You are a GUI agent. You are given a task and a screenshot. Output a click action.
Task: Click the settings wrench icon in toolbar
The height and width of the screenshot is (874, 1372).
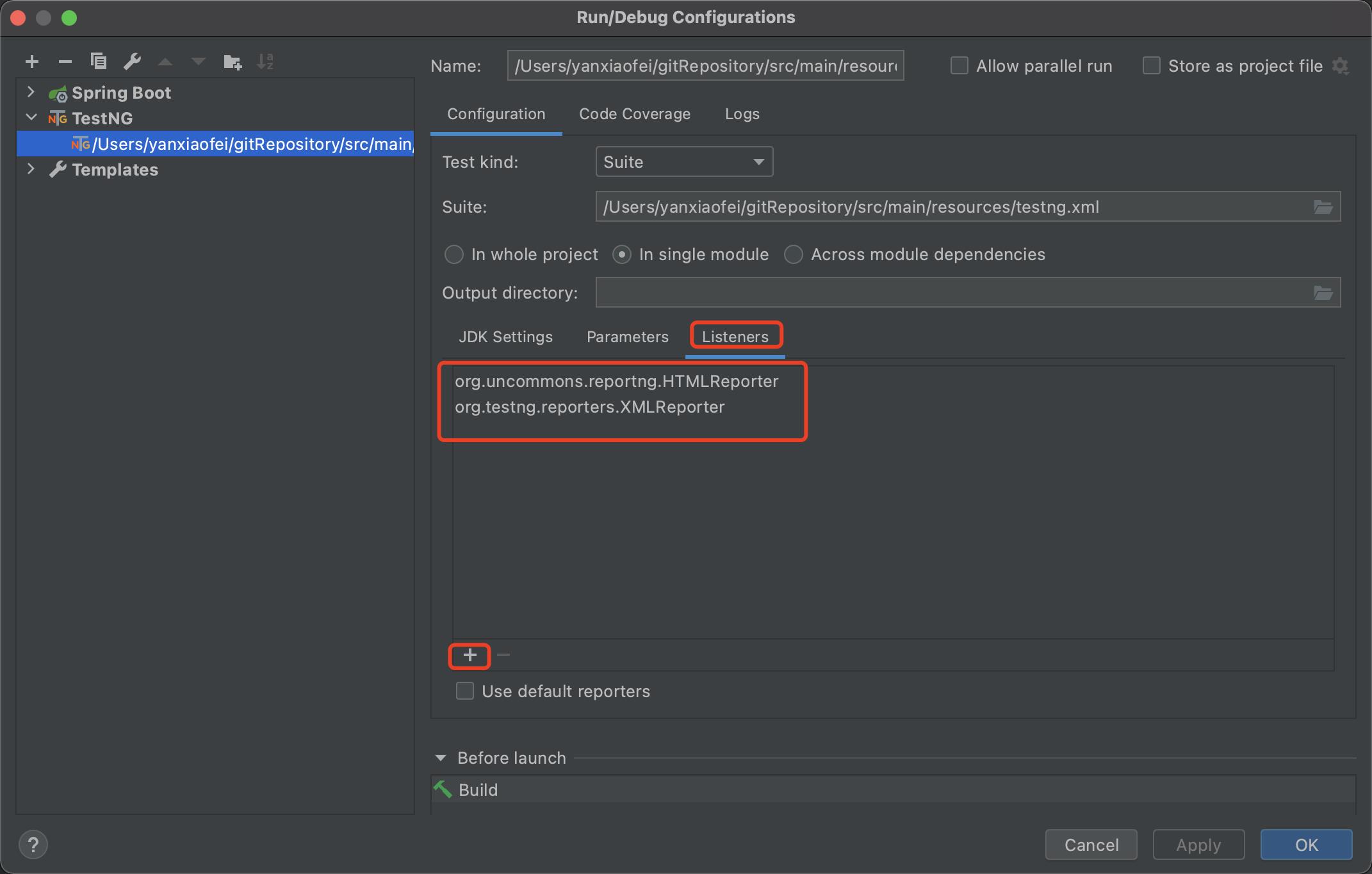[131, 61]
